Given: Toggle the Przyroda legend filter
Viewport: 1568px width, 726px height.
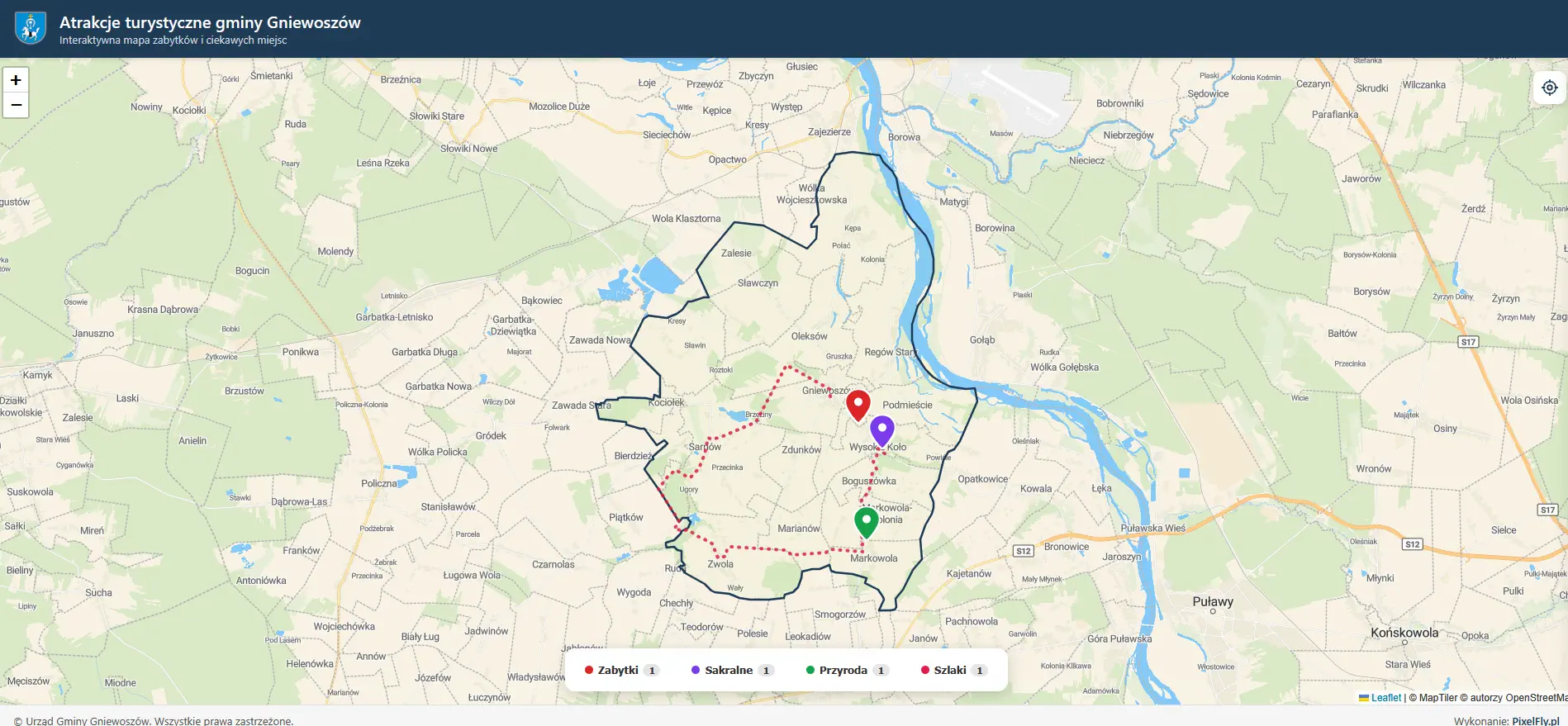Looking at the screenshot, I should (847, 670).
